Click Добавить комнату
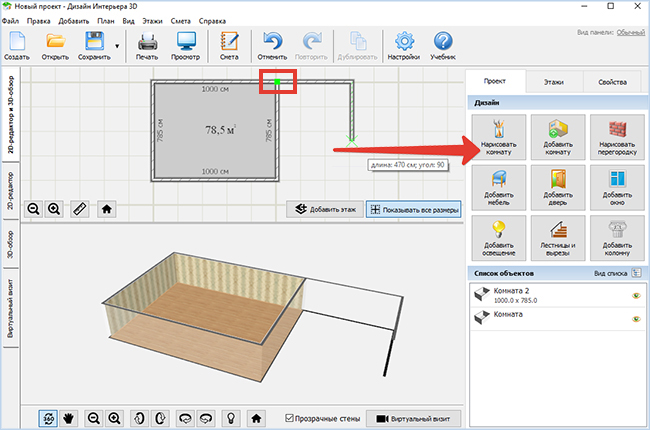 [x=558, y=137]
